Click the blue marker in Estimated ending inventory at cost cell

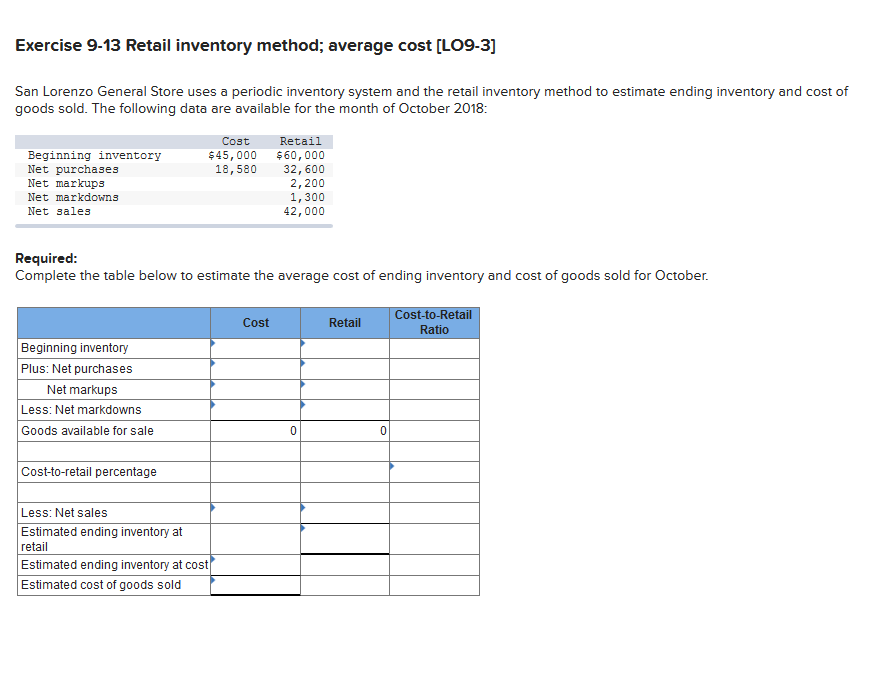(212, 561)
